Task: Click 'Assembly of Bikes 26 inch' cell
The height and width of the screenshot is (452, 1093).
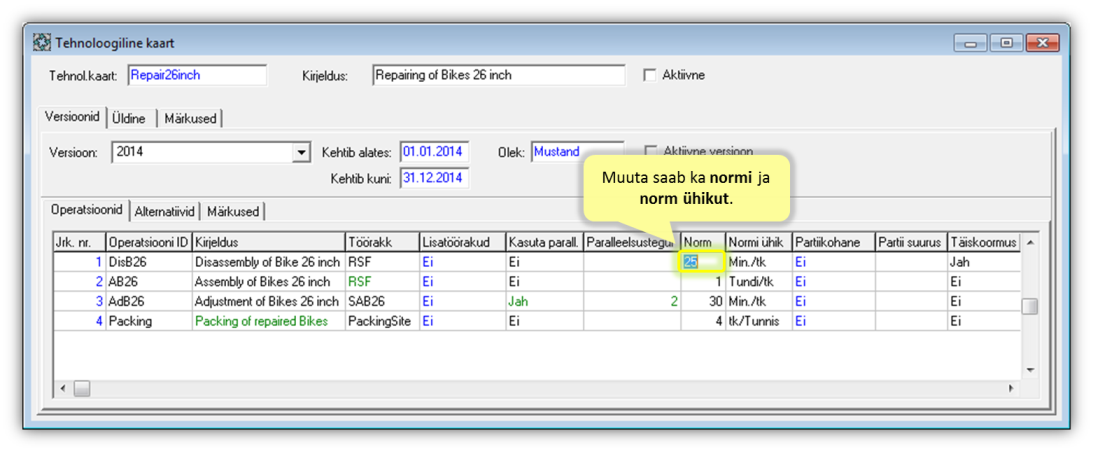Action: (268, 282)
